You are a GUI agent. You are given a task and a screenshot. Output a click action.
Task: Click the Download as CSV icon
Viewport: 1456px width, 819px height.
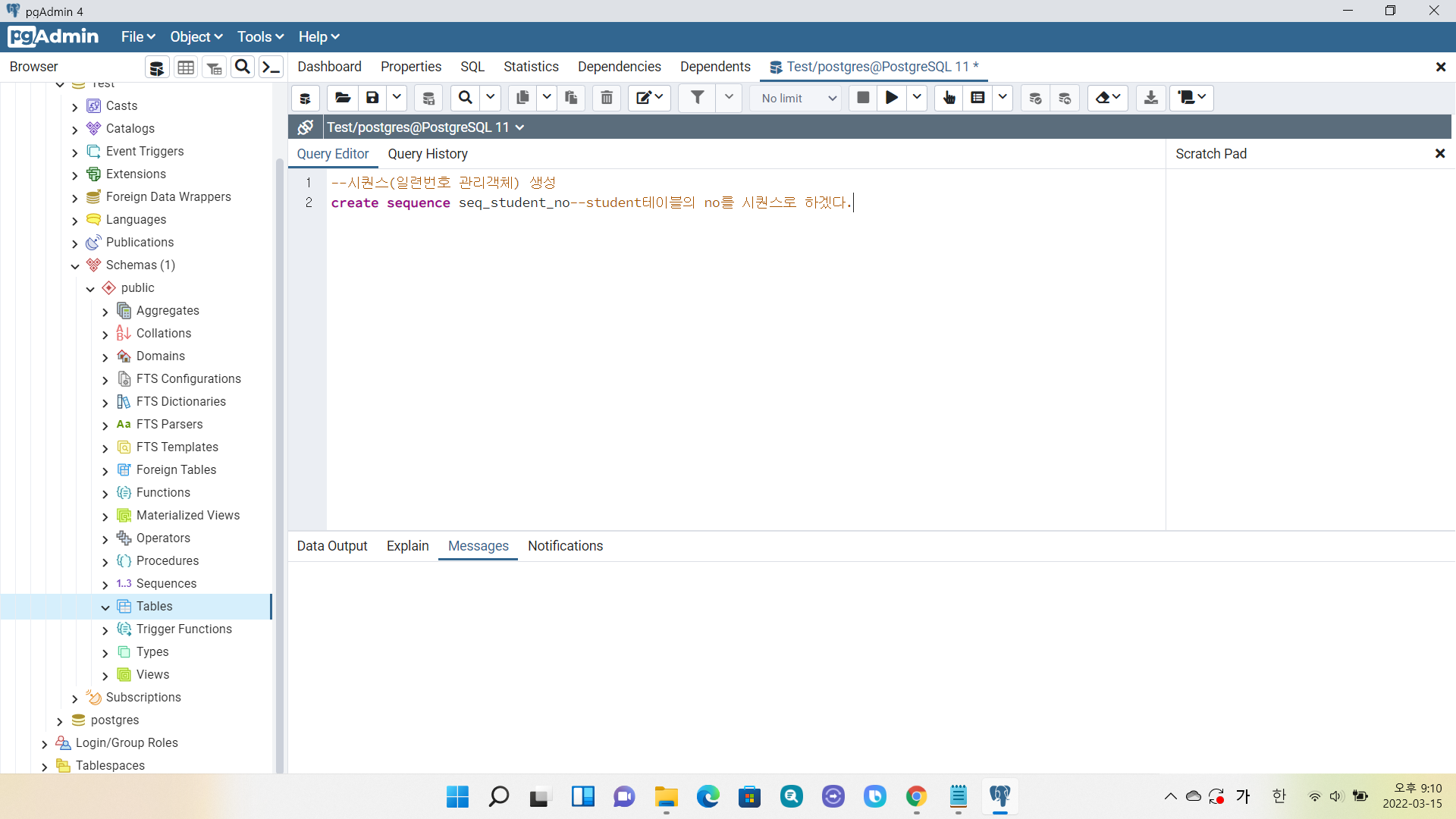[x=1150, y=98]
